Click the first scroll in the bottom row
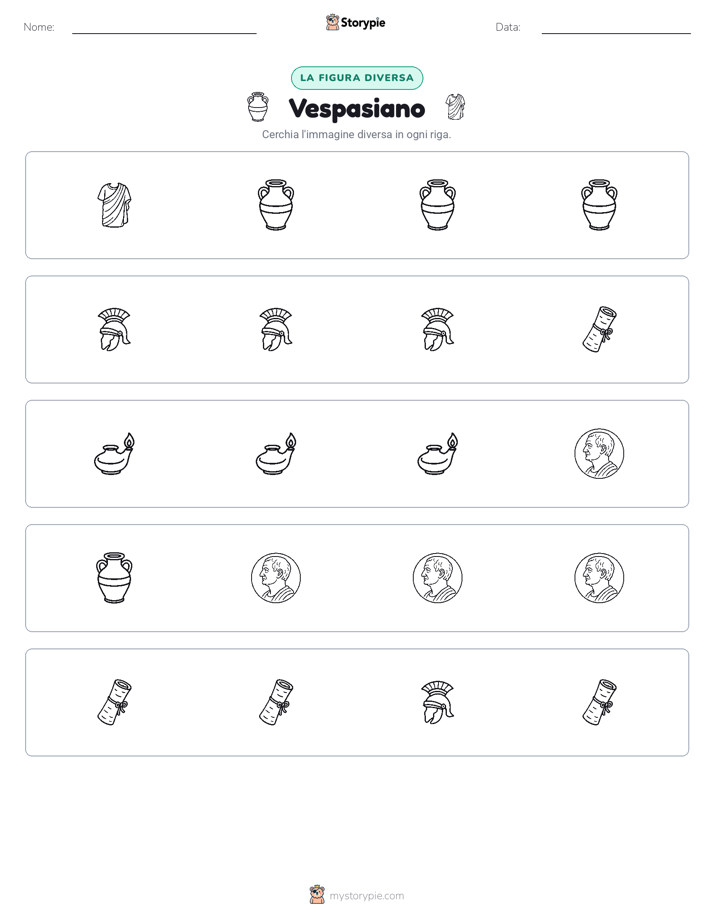 coord(114,702)
